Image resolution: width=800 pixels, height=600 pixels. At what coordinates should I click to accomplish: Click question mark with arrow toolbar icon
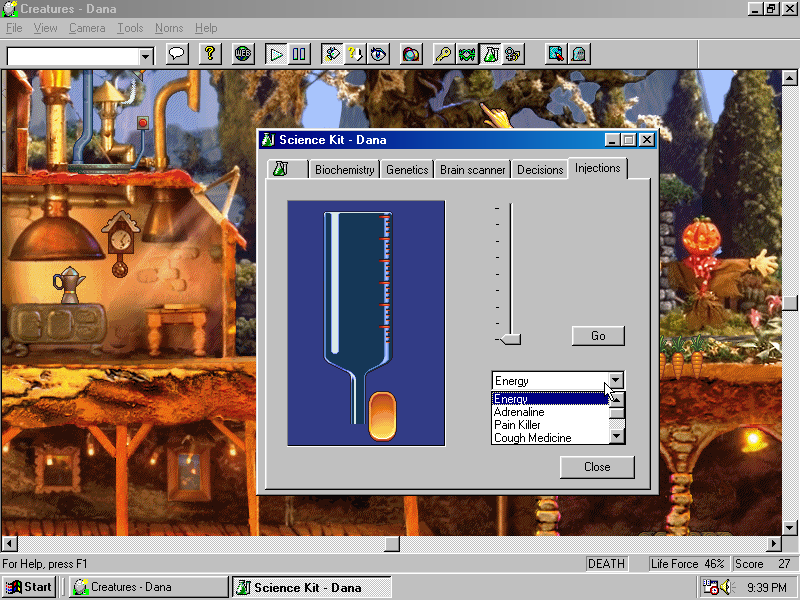355,54
